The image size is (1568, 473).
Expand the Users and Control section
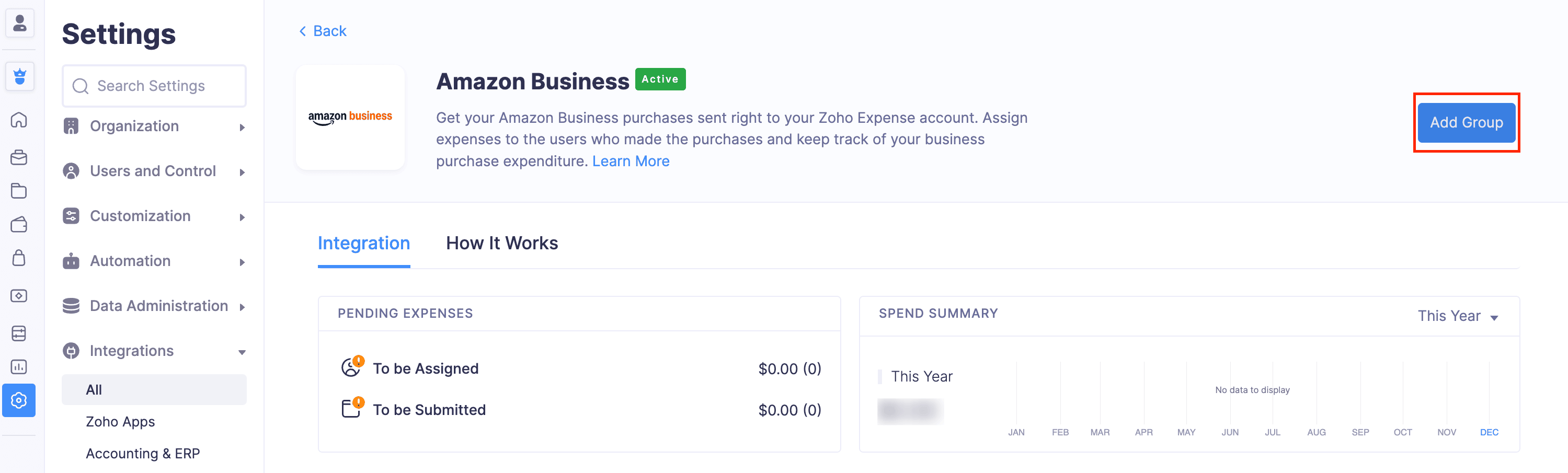(x=154, y=171)
